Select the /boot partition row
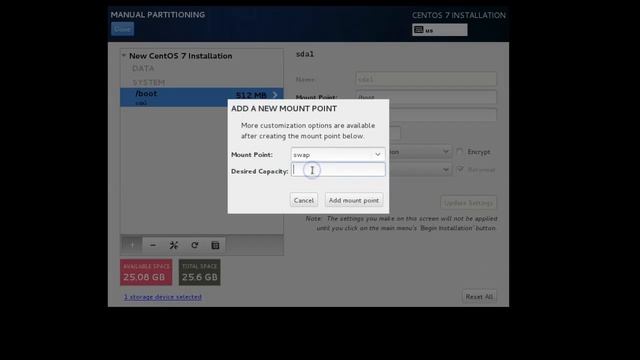 [x=202, y=97]
